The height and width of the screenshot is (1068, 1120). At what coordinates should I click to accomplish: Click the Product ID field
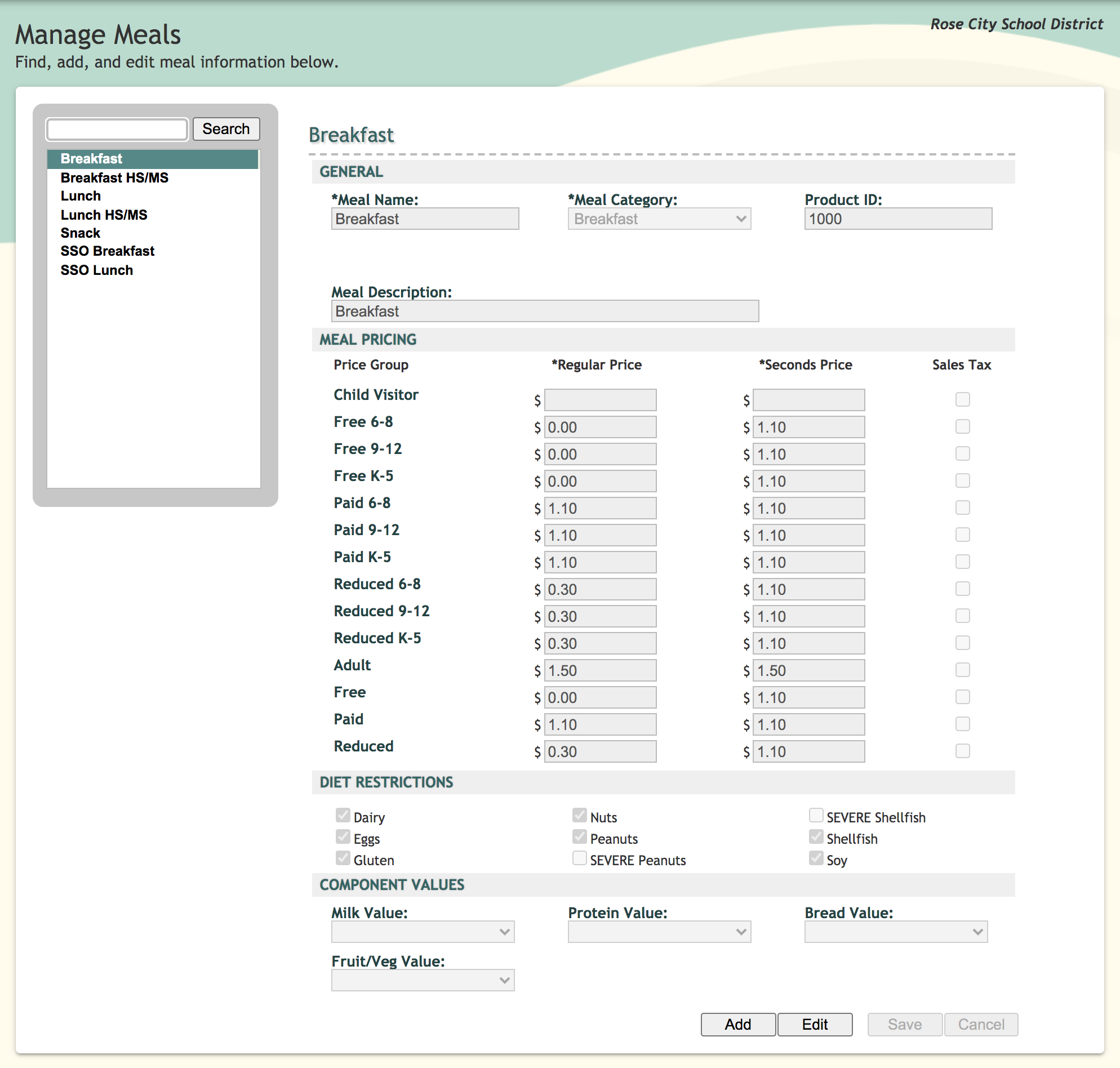(x=897, y=219)
